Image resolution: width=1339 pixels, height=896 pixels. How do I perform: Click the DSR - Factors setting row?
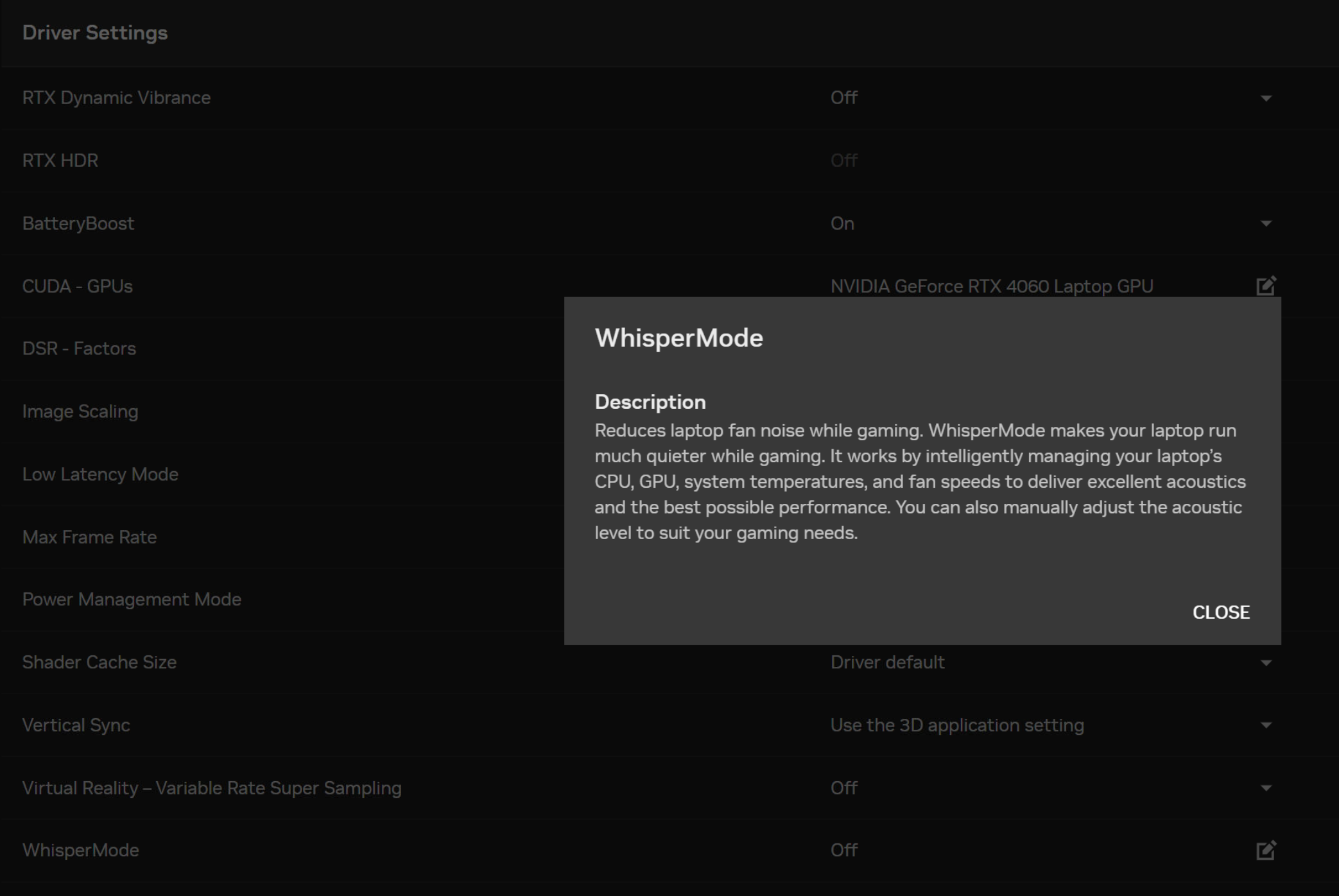[x=79, y=349]
